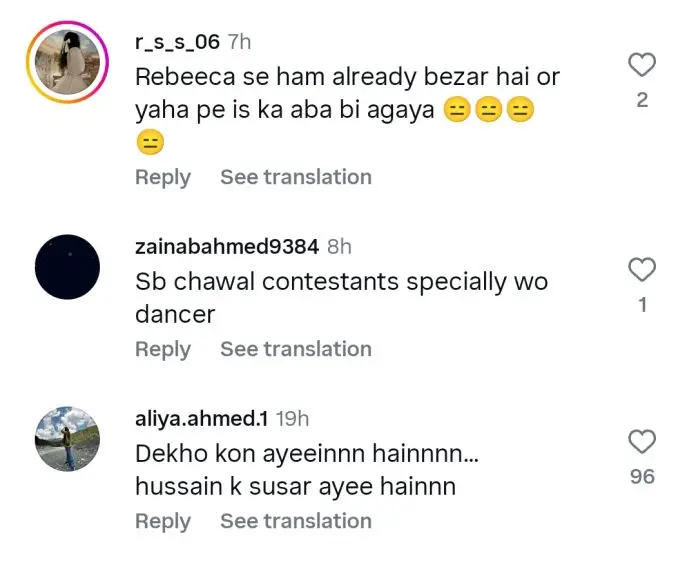Viewport: 696px width, 574px height.
Task: Open the zainabahmed9384 username link
Action: click(227, 247)
